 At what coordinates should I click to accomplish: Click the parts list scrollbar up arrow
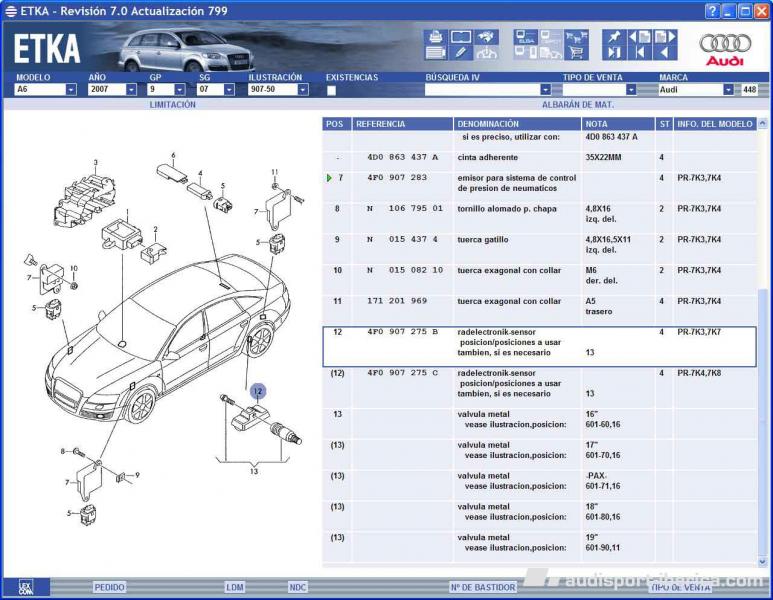click(762, 123)
